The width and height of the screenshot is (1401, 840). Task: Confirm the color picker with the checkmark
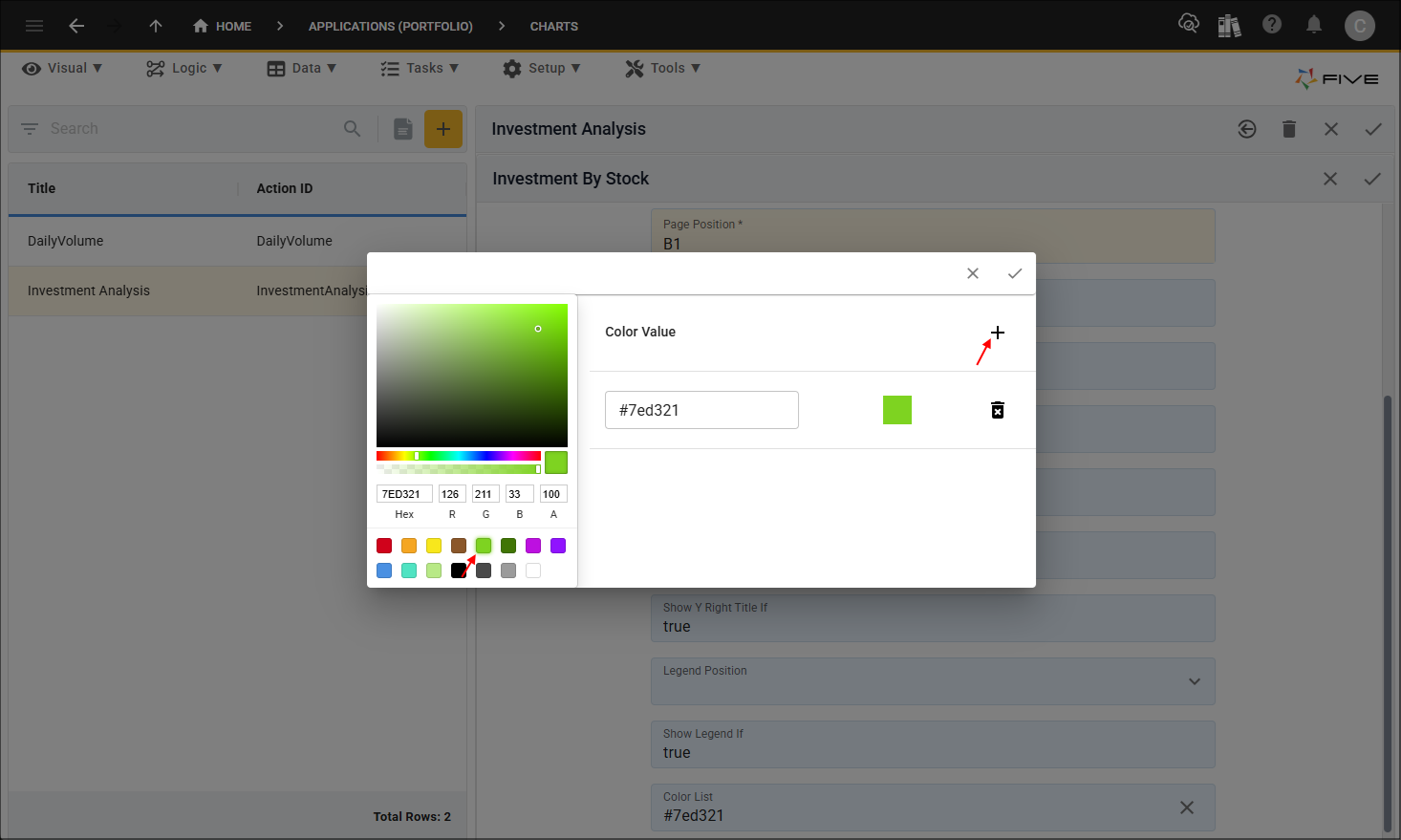tap(1014, 272)
